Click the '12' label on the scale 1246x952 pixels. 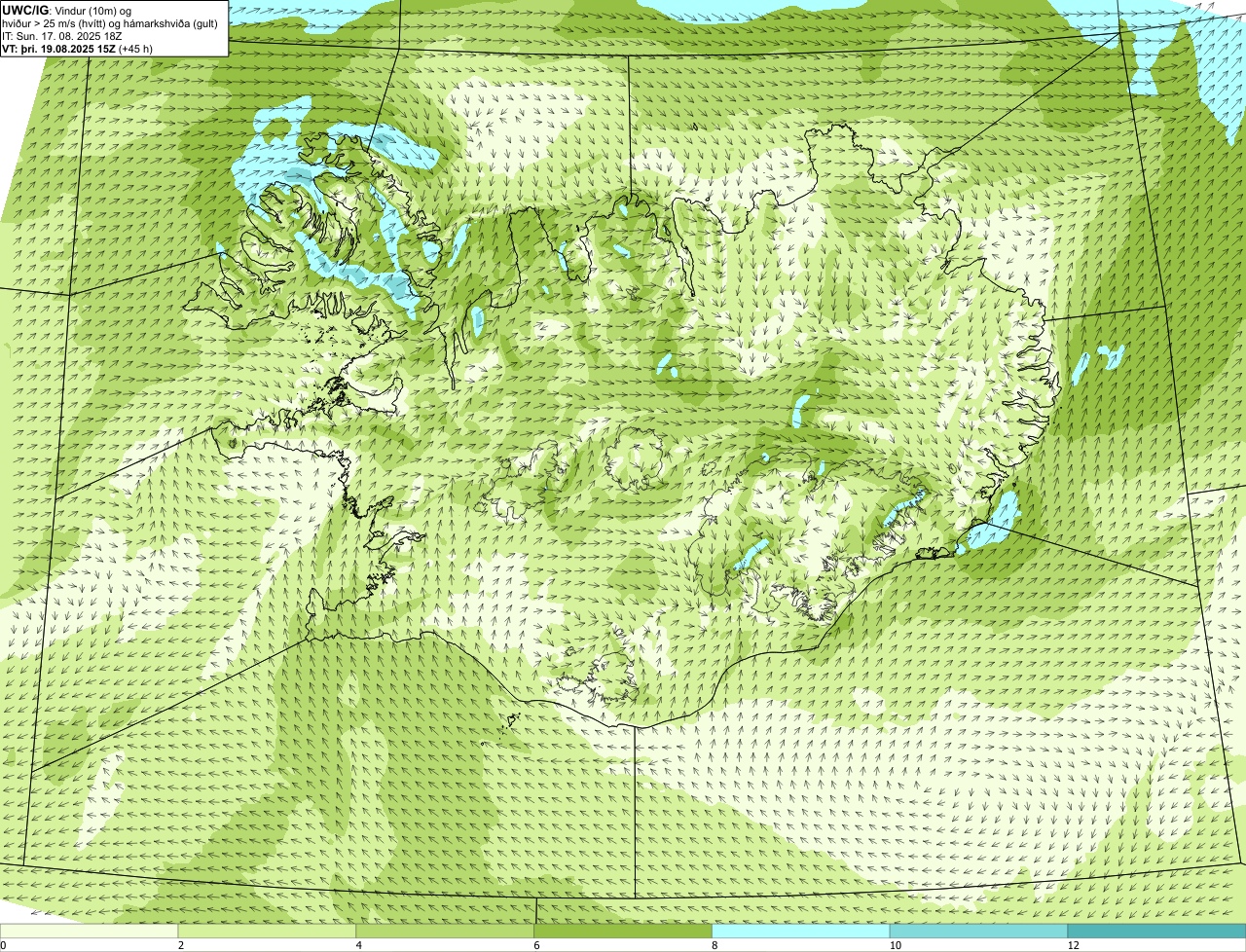click(1073, 945)
